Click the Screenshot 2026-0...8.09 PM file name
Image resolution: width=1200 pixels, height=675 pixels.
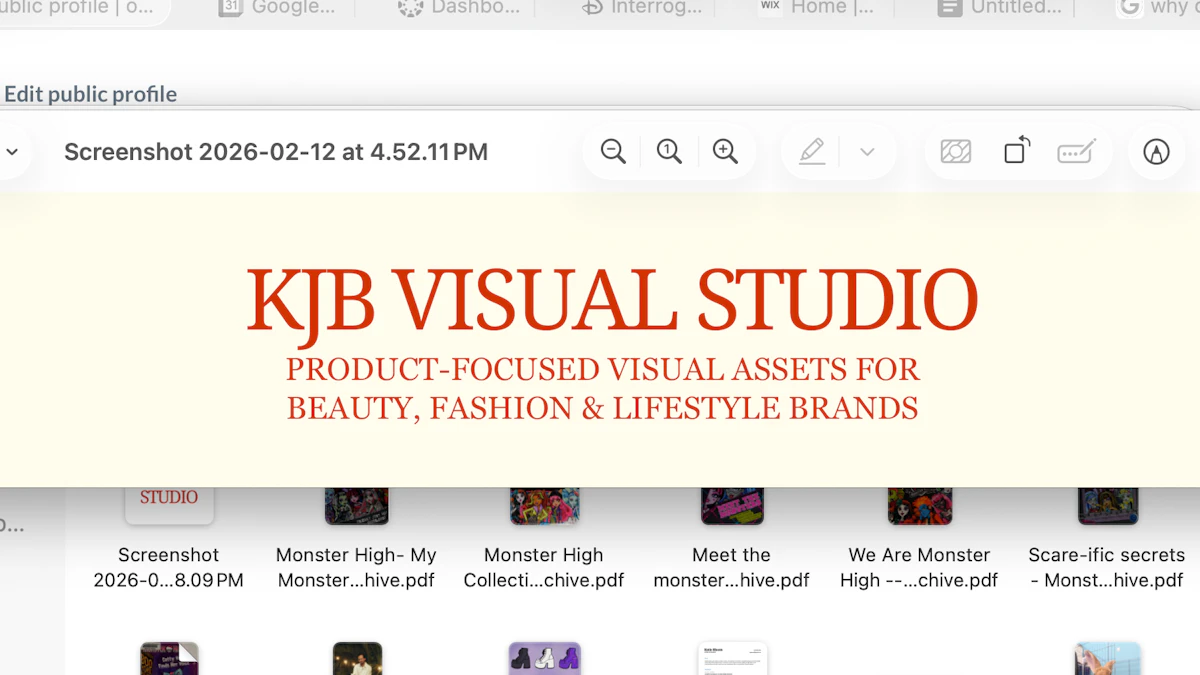pyautogui.click(x=169, y=567)
